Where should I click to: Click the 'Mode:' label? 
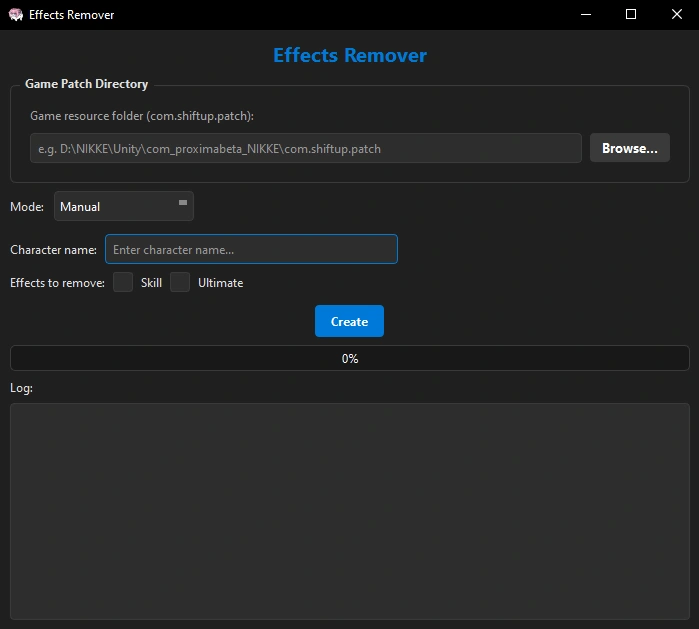(27, 207)
